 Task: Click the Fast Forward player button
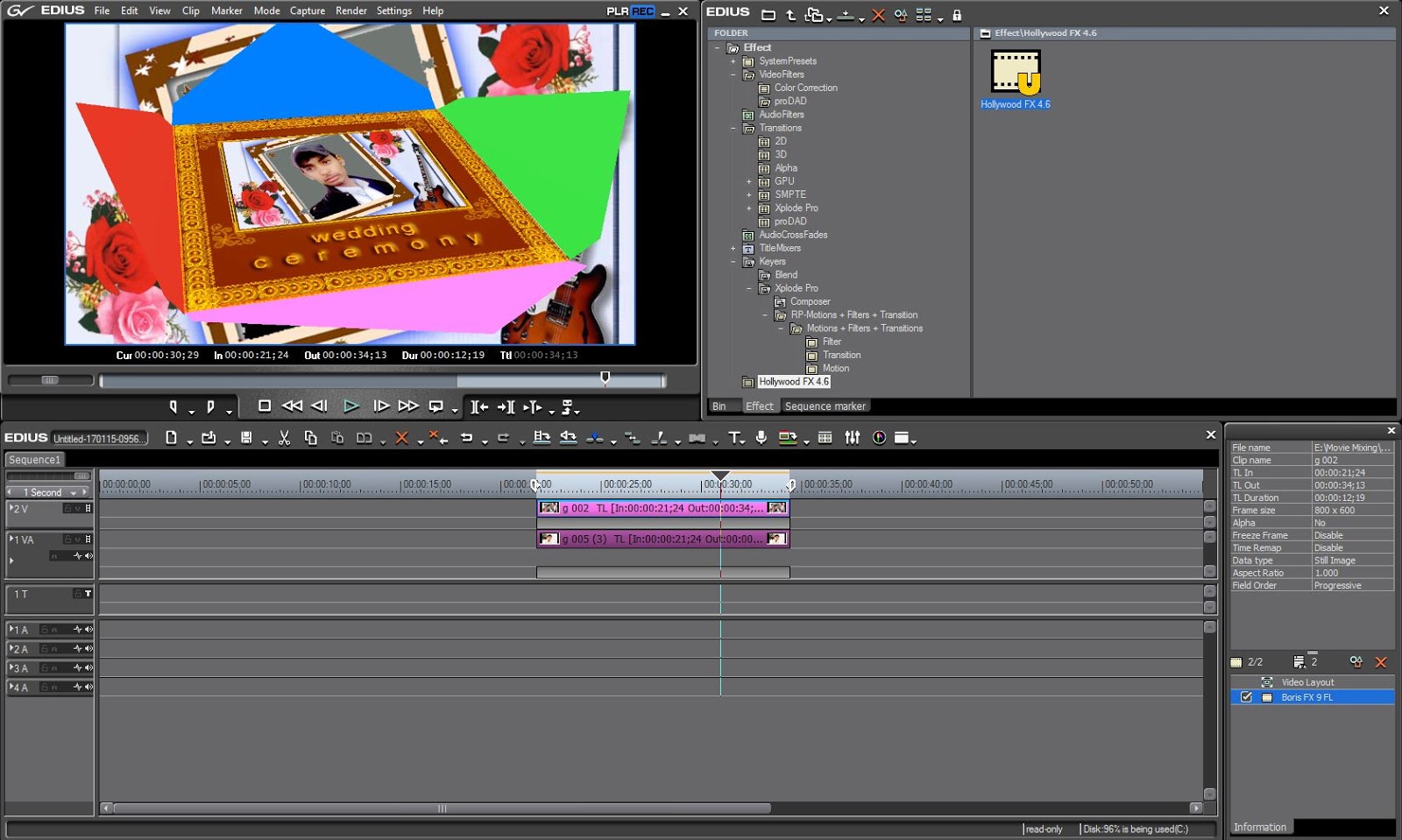click(x=407, y=406)
